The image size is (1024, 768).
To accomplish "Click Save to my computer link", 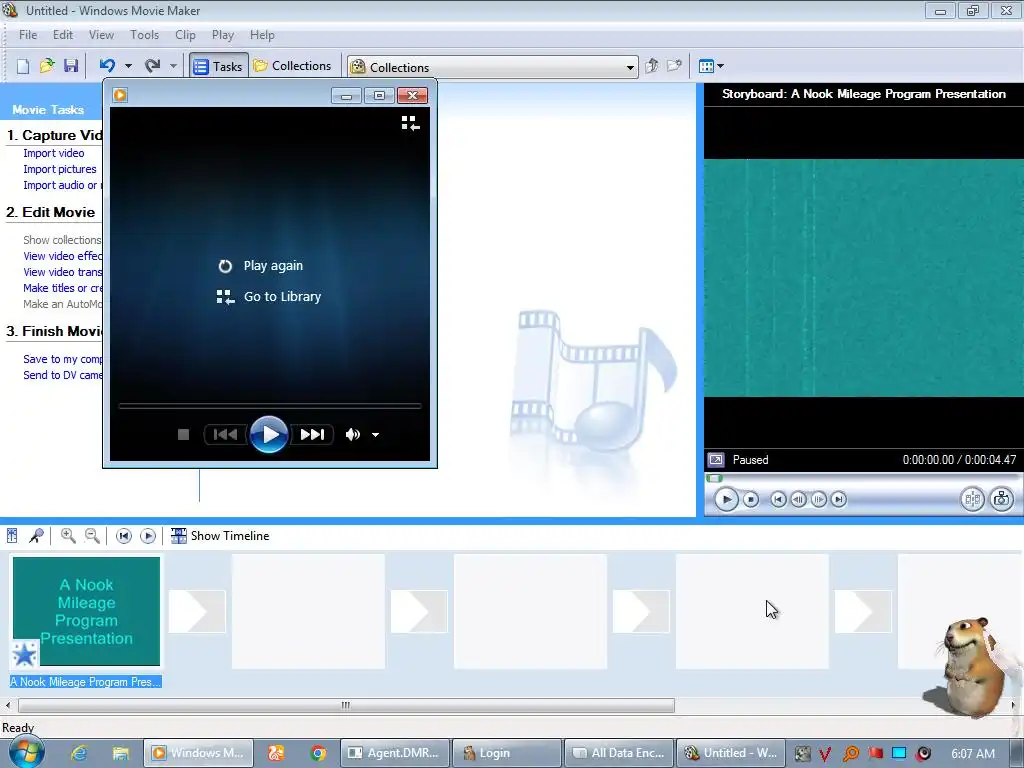I will (x=63, y=359).
